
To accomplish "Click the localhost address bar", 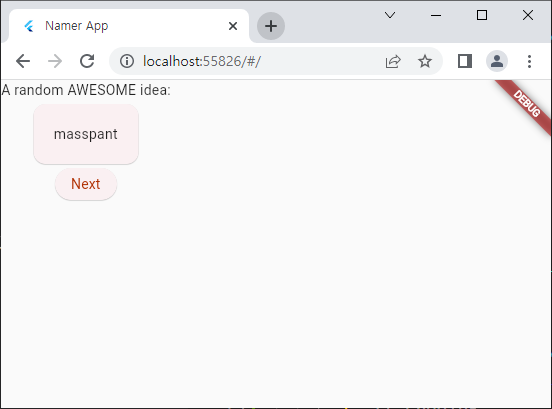I will point(276,61).
